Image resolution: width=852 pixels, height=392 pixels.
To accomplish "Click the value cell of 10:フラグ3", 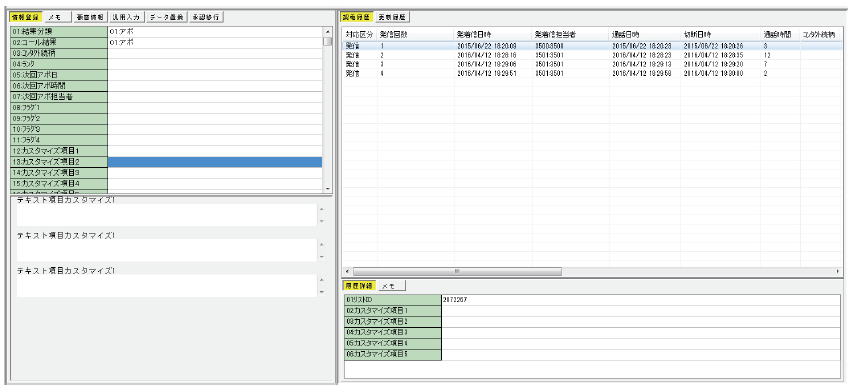I will 215,129.
